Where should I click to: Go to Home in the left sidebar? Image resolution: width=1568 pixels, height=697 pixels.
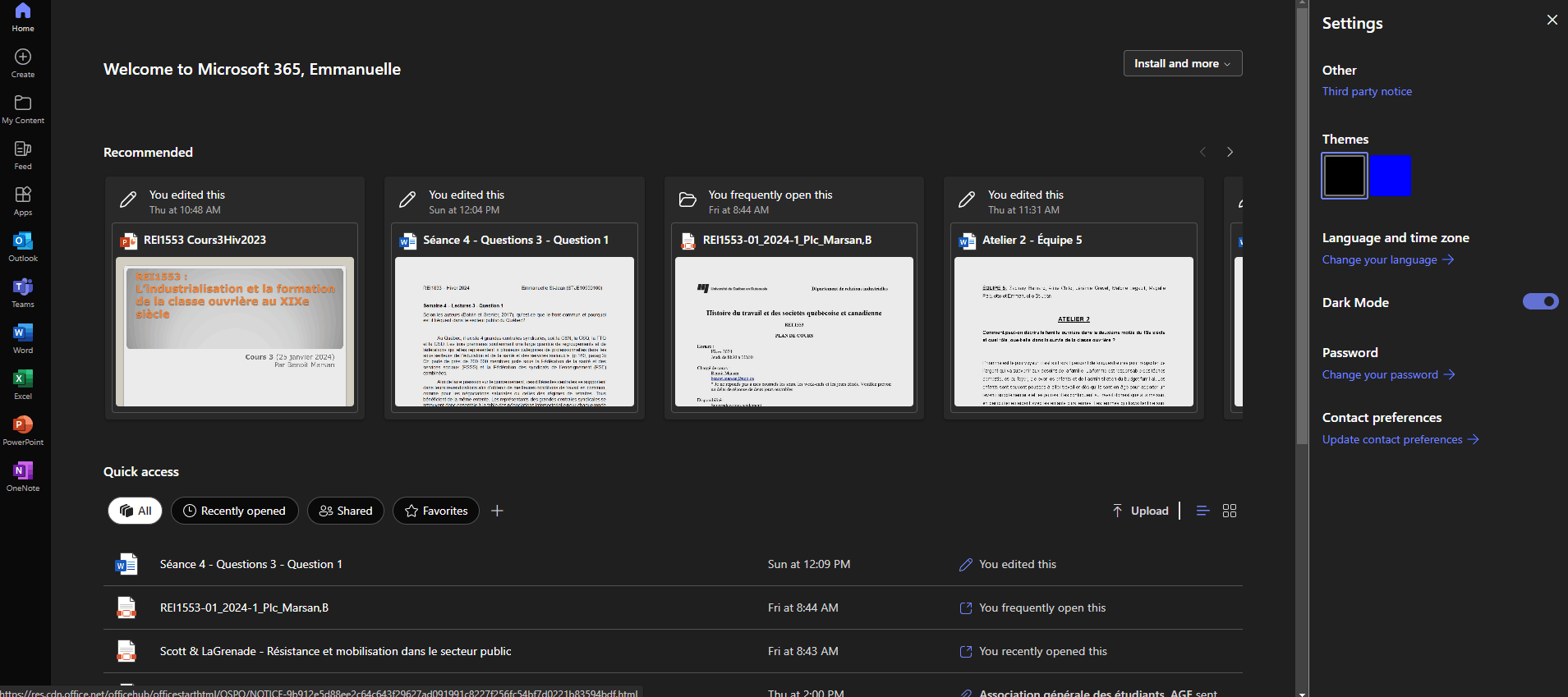point(23,17)
